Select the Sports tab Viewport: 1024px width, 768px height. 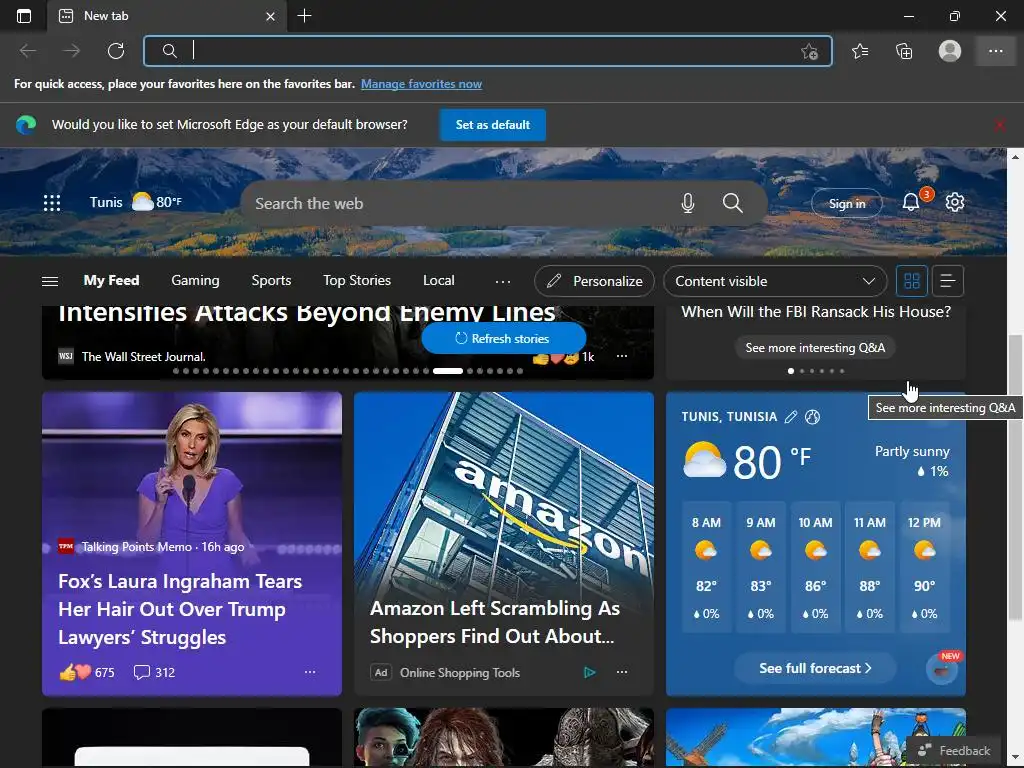coord(271,280)
